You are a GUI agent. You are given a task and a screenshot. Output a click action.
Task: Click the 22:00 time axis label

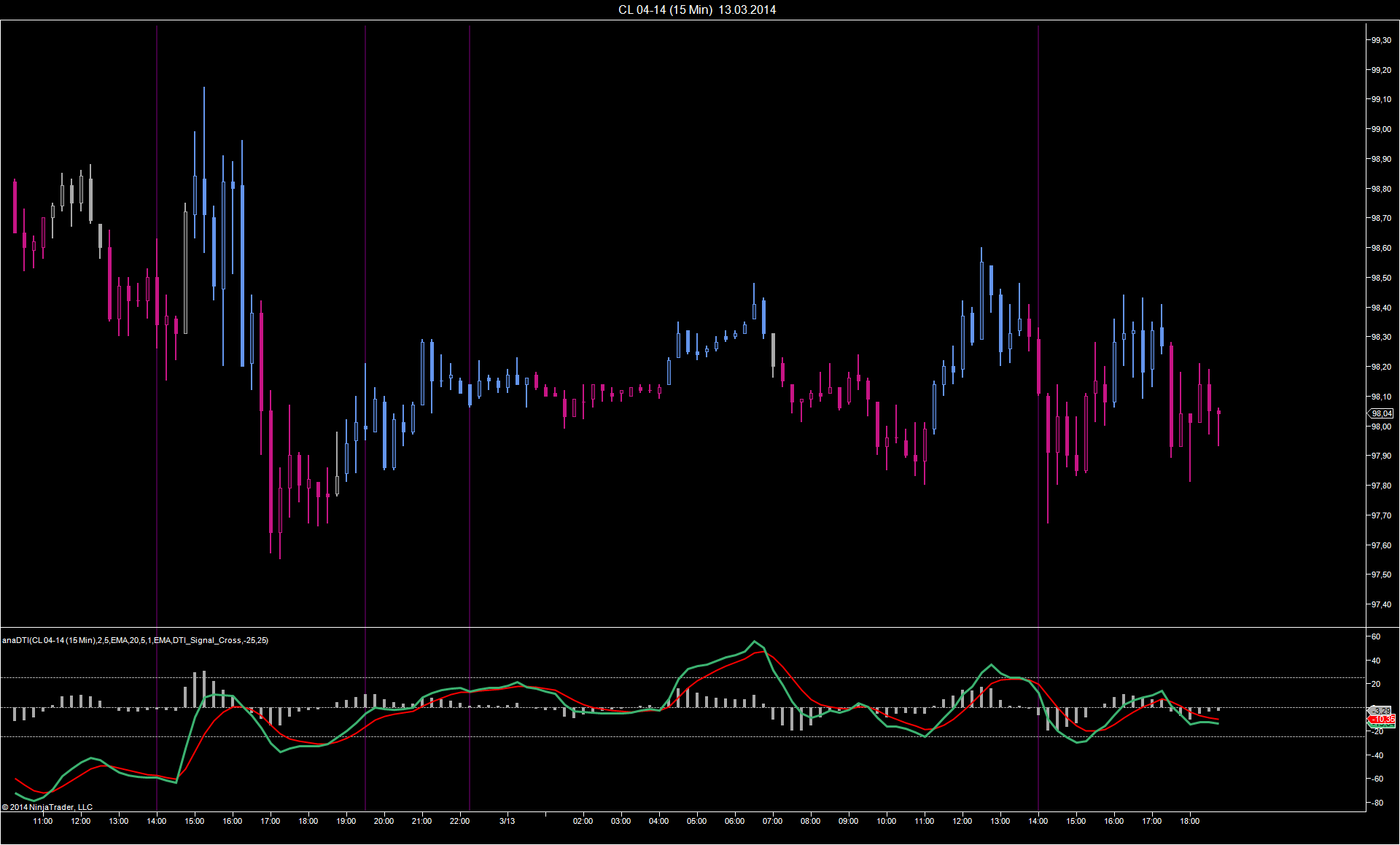coord(459,821)
